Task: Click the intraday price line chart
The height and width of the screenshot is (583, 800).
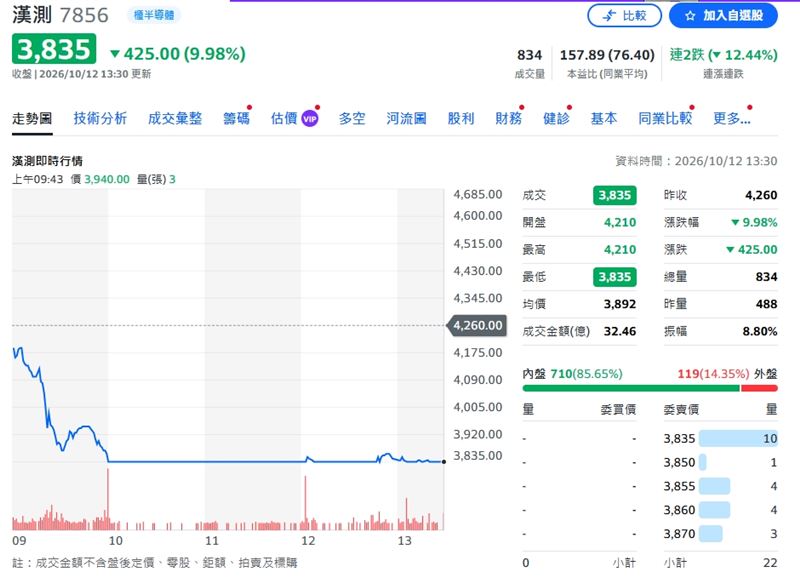Action: [x=228, y=326]
